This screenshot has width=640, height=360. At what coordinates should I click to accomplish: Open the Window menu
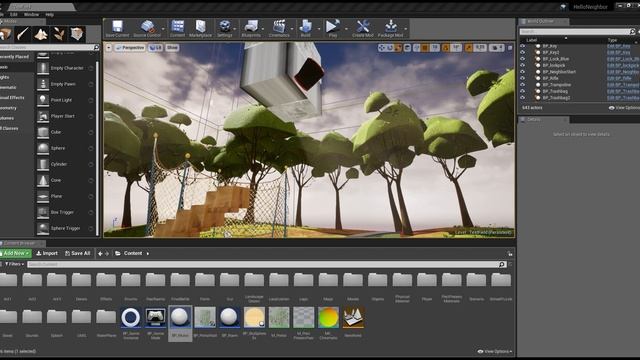[x=31, y=15]
